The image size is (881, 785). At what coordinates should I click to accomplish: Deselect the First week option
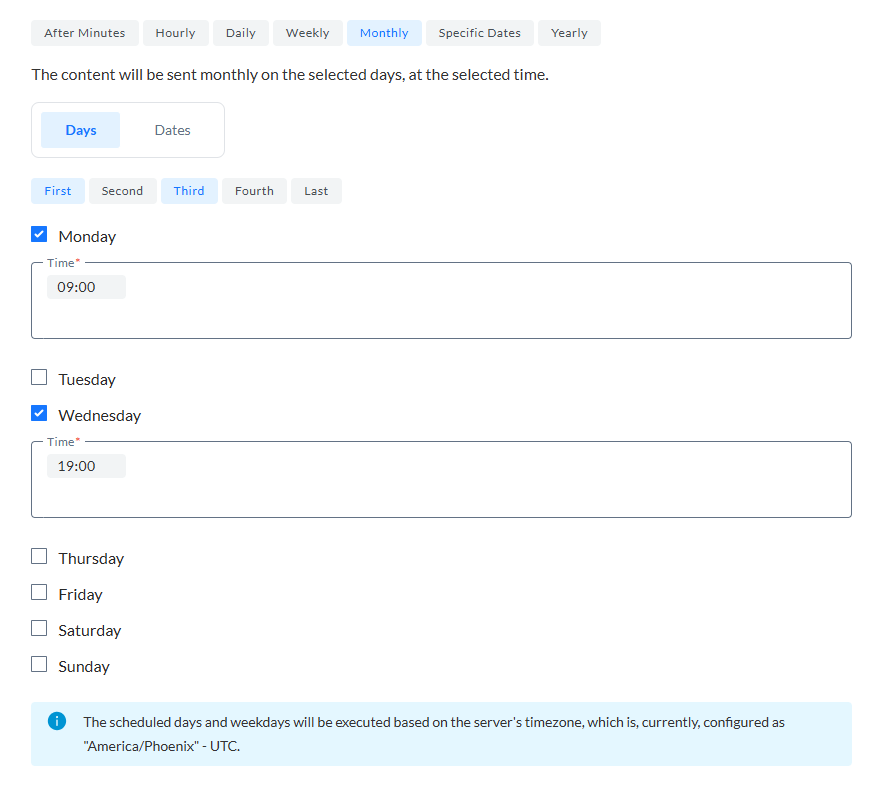click(x=58, y=191)
